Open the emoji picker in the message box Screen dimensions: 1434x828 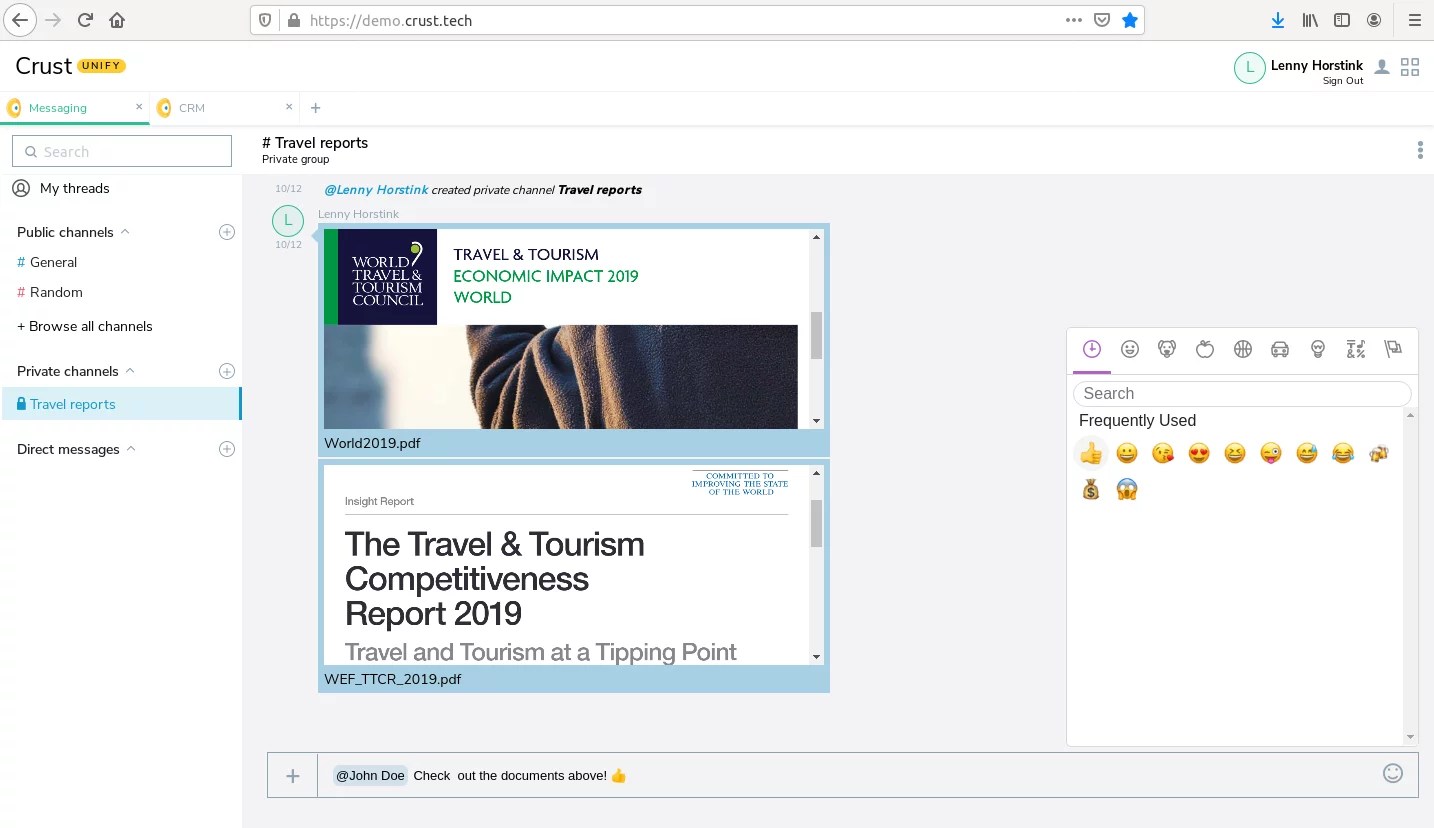(x=1392, y=773)
